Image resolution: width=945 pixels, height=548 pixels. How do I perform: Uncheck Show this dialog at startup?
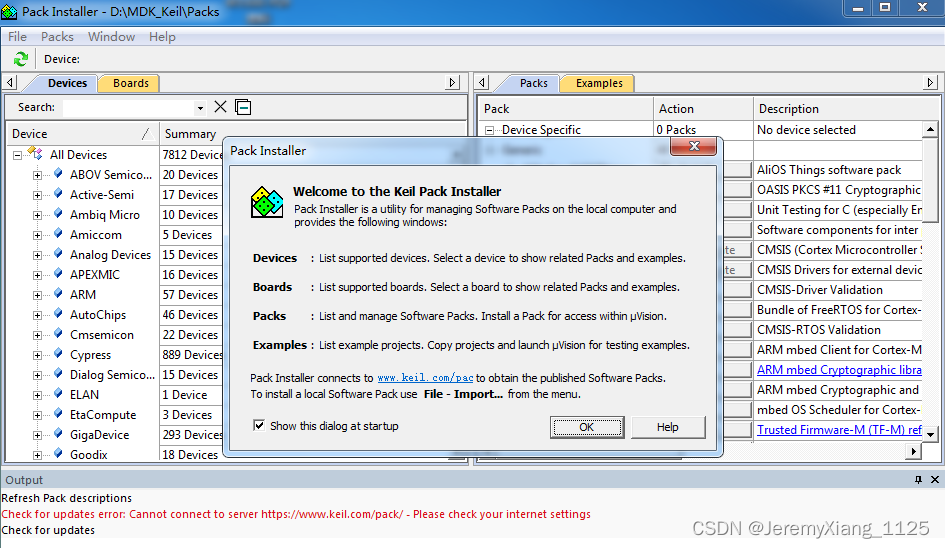coord(259,426)
